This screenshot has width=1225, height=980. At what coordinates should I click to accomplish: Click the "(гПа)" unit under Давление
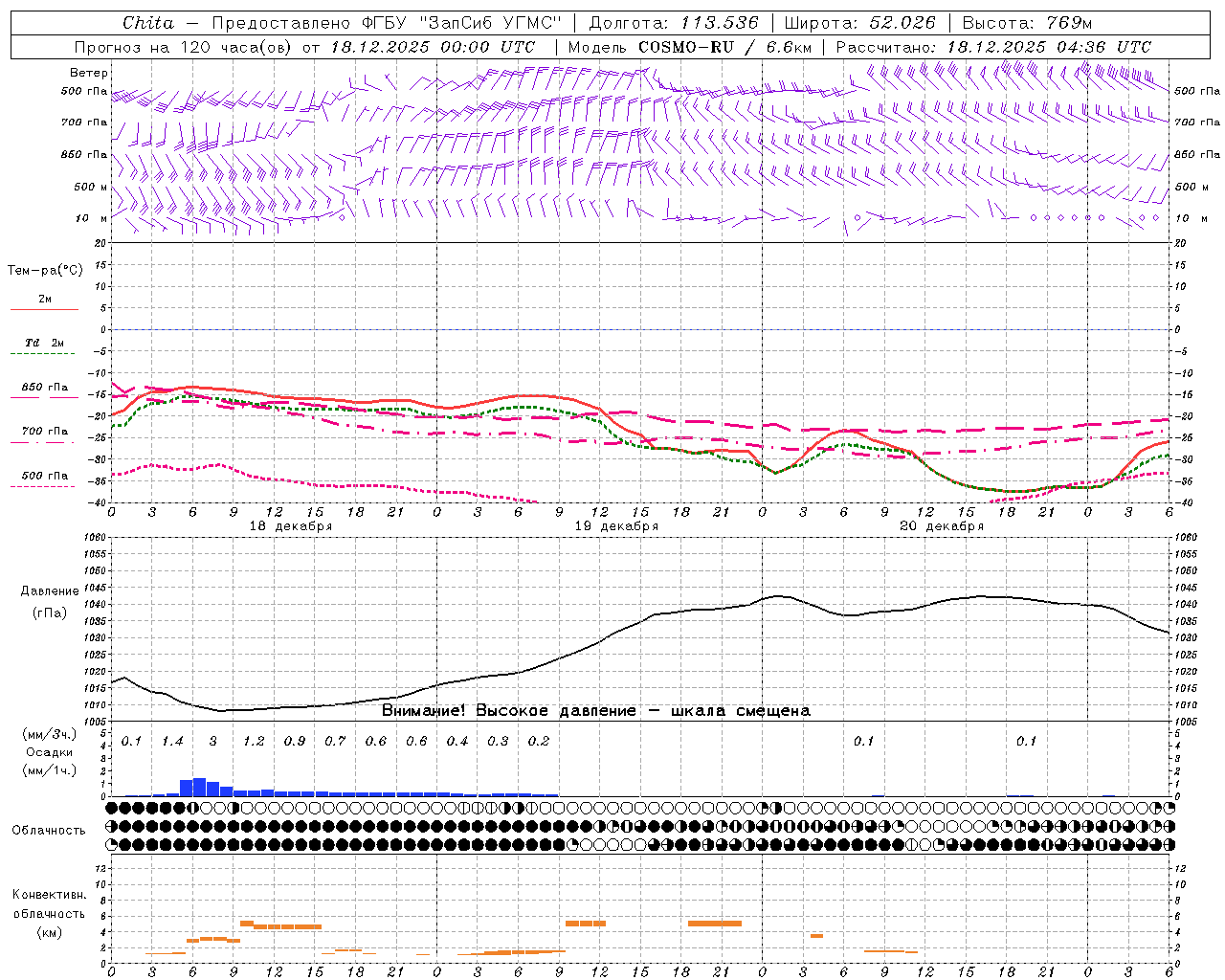(50, 613)
